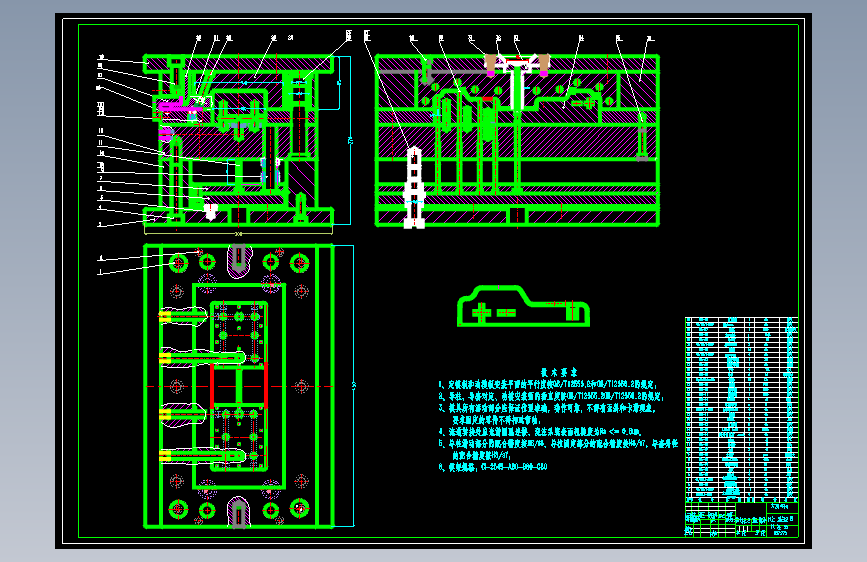
Task: Click the title block below the parts list
Action: pos(741,519)
